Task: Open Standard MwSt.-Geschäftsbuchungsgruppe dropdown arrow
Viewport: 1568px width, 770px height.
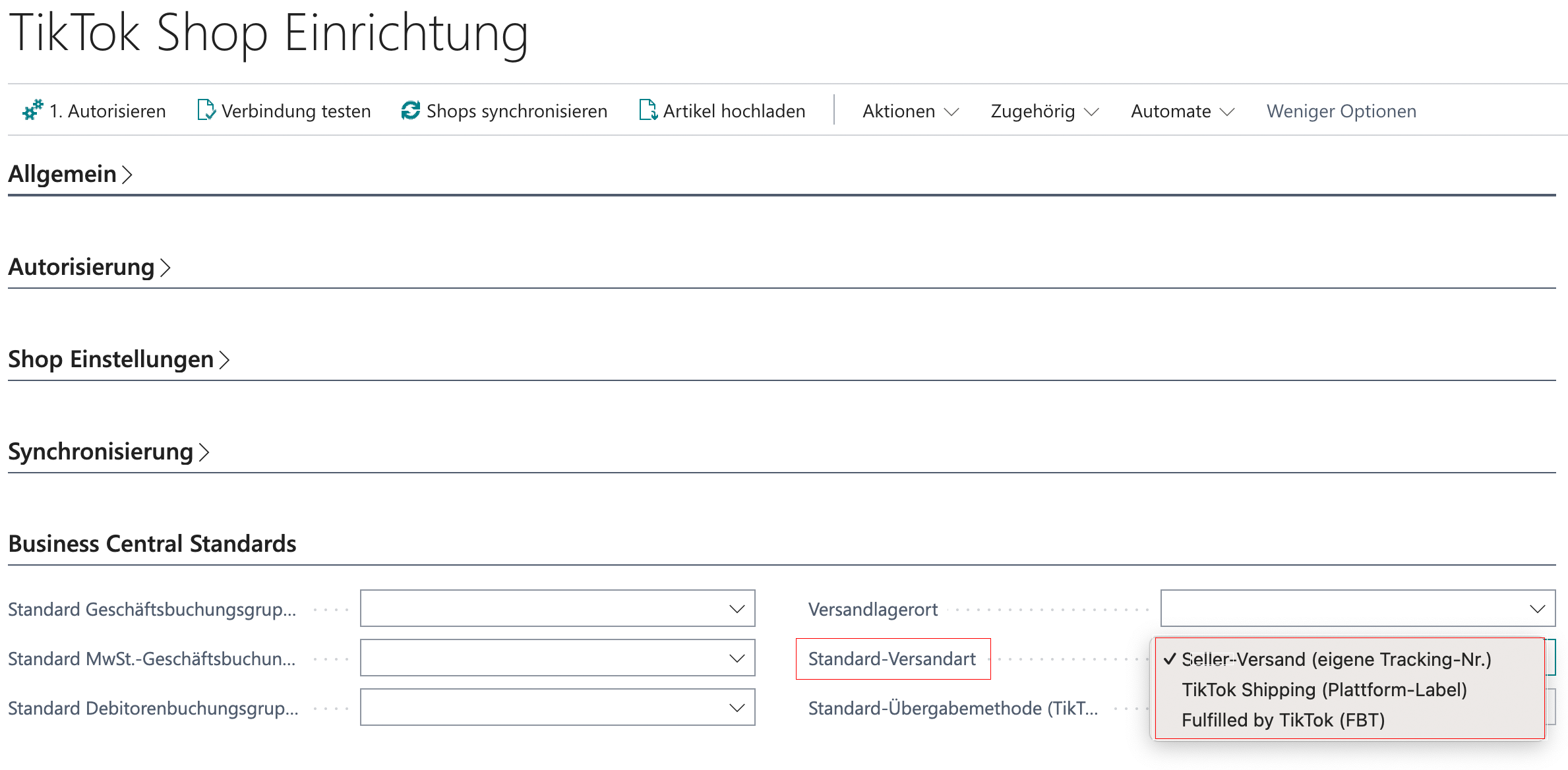Action: click(x=737, y=658)
